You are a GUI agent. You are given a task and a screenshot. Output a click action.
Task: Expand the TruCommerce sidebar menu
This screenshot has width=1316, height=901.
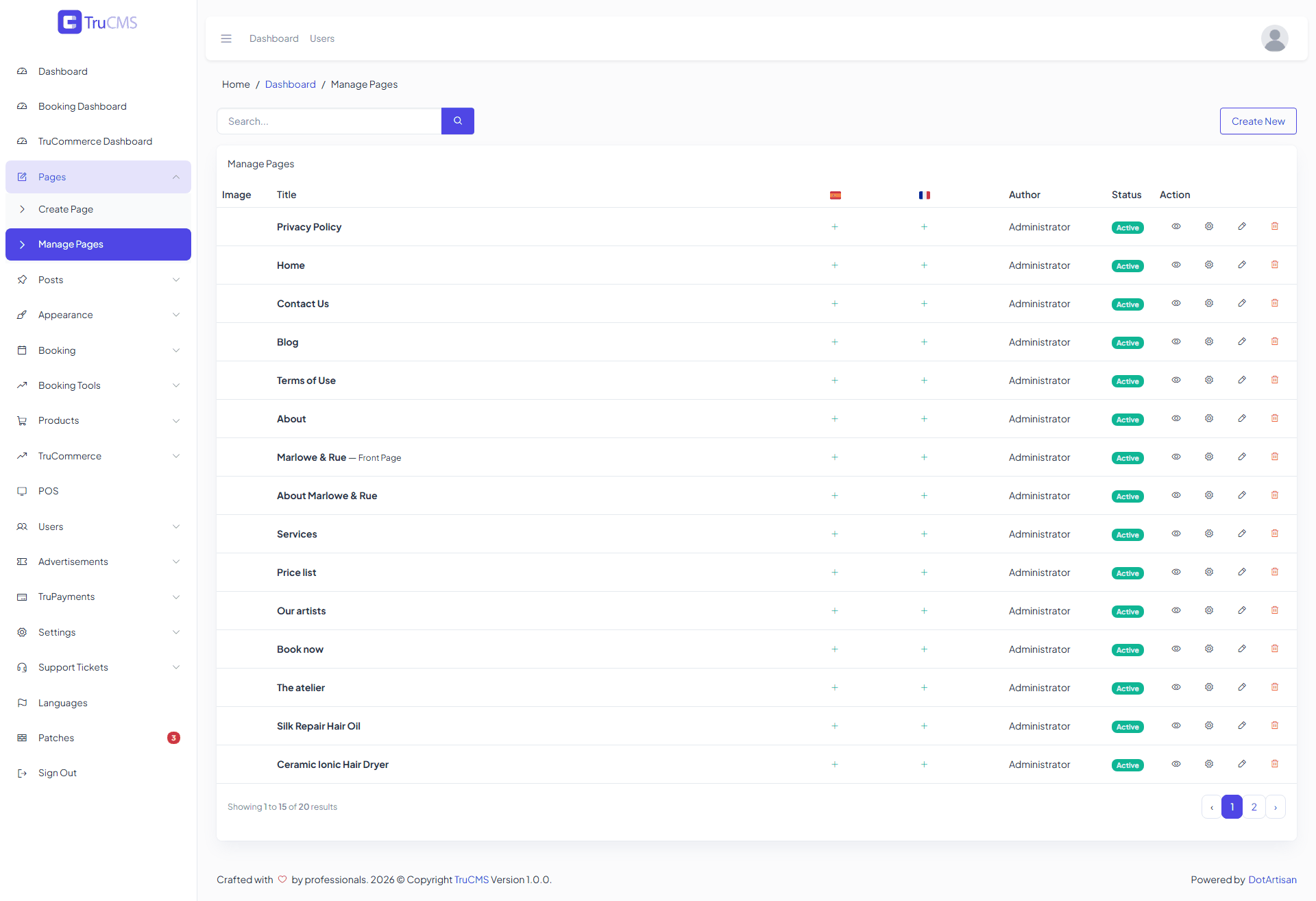pos(98,456)
